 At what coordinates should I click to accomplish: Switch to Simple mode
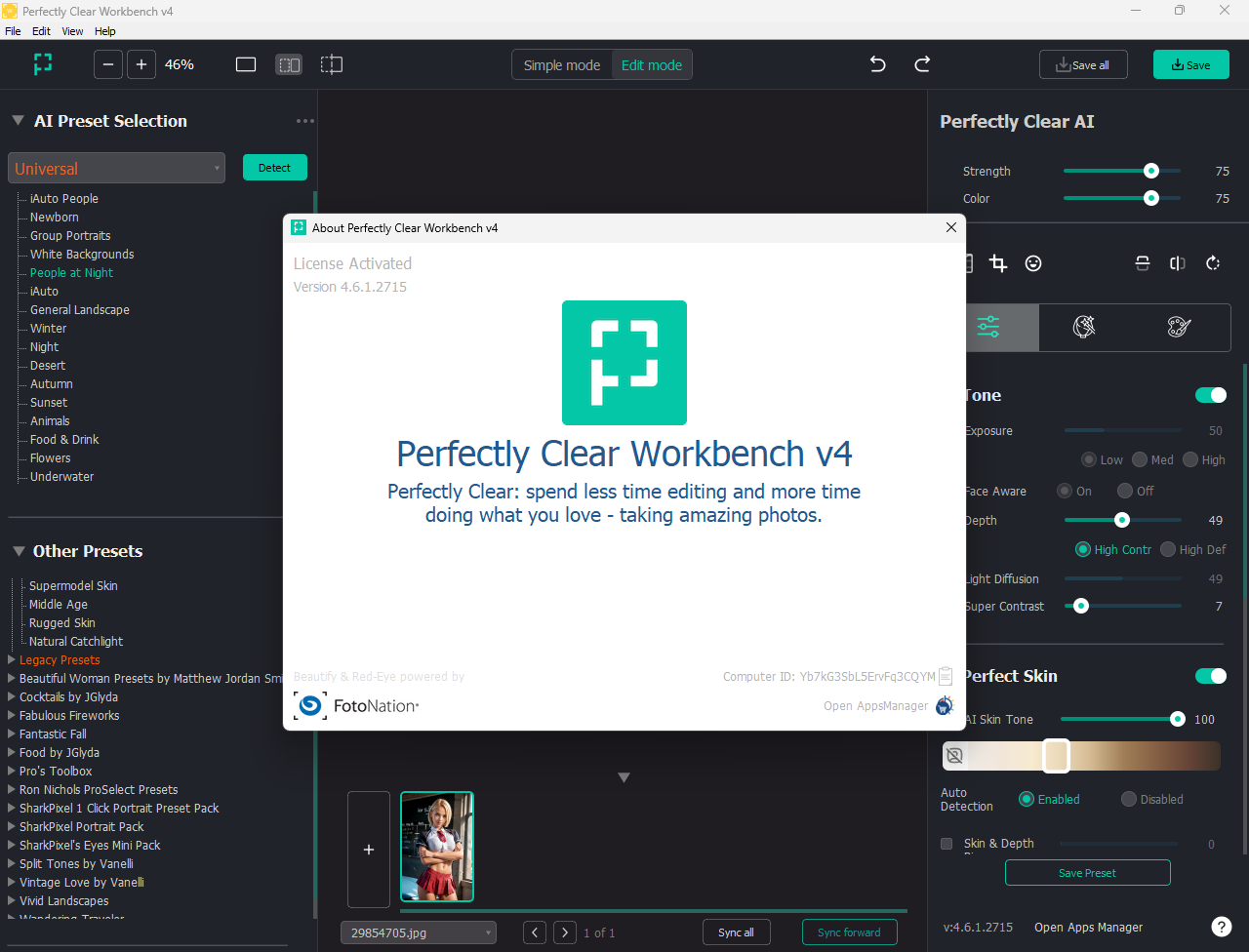pyautogui.click(x=562, y=65)
